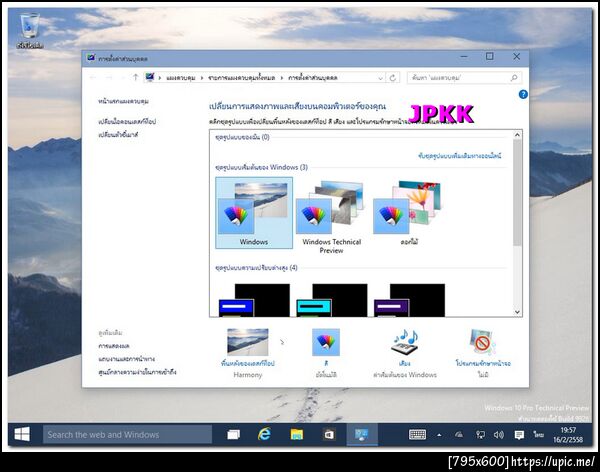Click the second breadcrumb, All Control Panel Items

(x=241, y=78)
